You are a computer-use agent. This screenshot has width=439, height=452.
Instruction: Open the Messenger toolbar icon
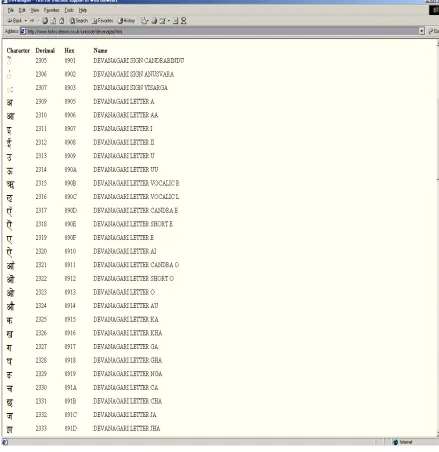point(183,21)
